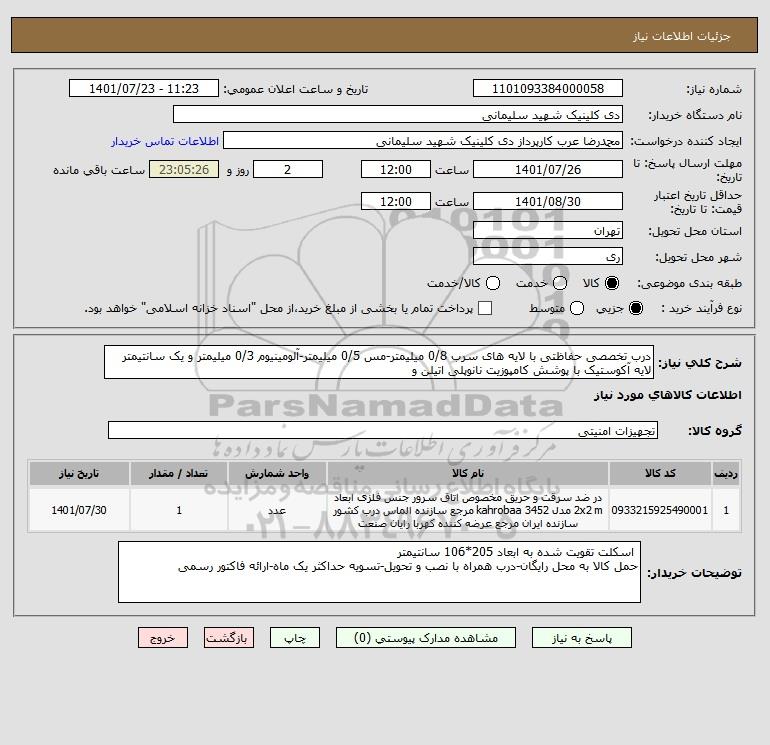
Task: Open the اطلاعات تماس خریدار link
Action: point(165,141)
